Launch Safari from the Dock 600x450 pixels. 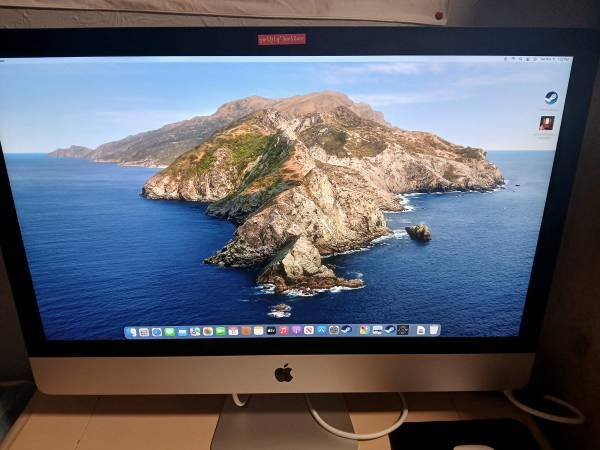157,332
